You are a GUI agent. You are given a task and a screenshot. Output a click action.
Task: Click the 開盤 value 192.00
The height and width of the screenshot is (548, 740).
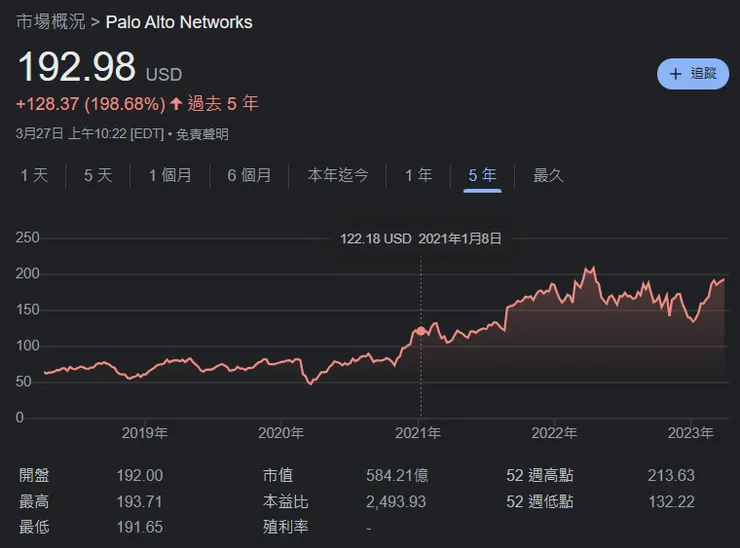pos(140,475)
